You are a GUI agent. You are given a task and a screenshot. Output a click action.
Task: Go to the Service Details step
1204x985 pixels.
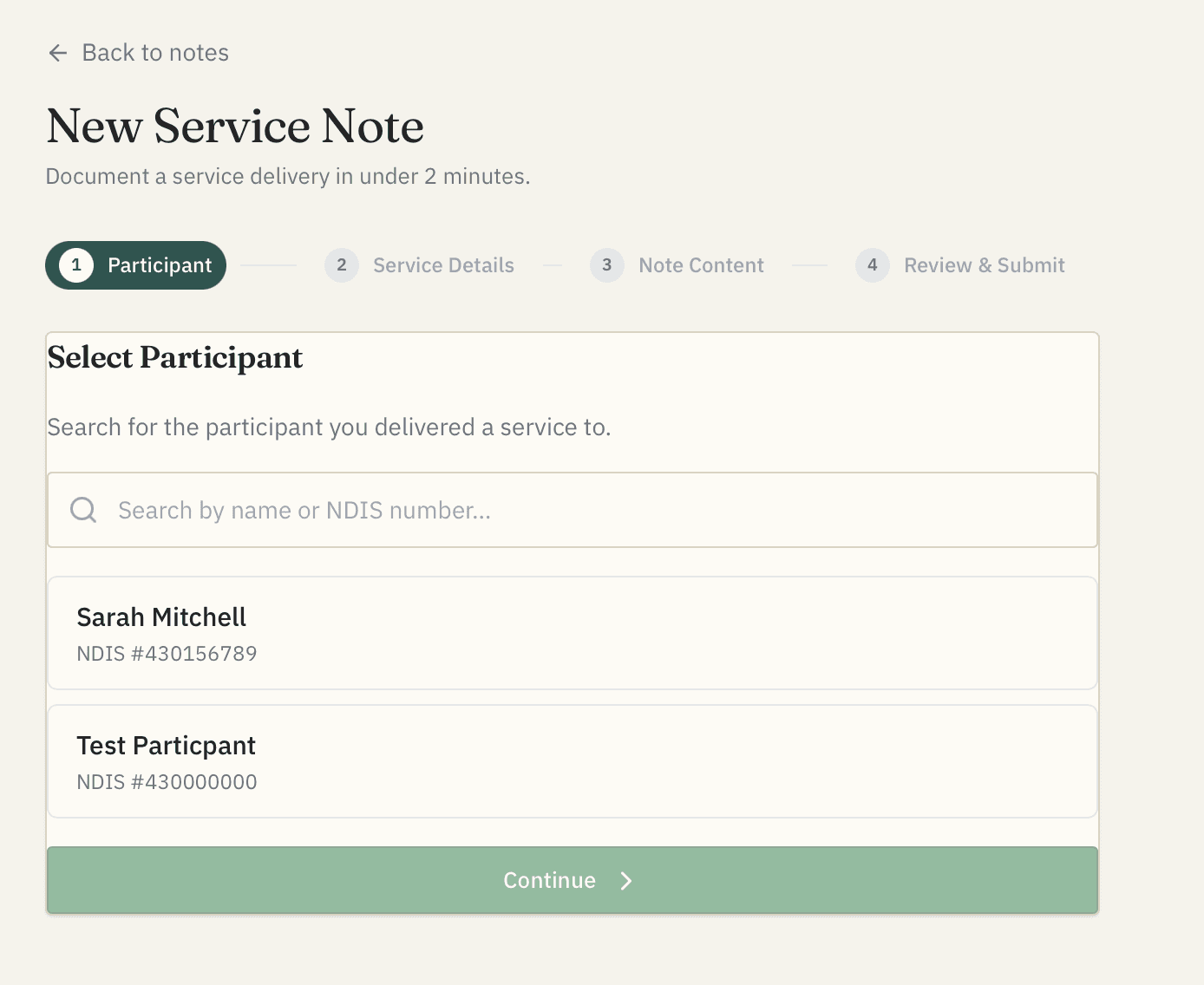[420, 265]
